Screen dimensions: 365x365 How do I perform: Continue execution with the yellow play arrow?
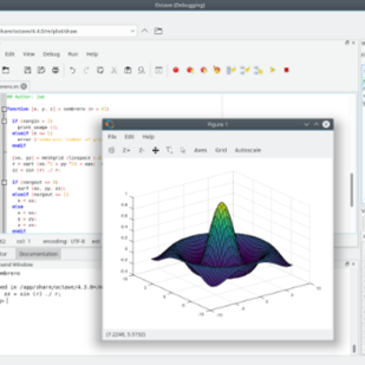click(273, 70)
